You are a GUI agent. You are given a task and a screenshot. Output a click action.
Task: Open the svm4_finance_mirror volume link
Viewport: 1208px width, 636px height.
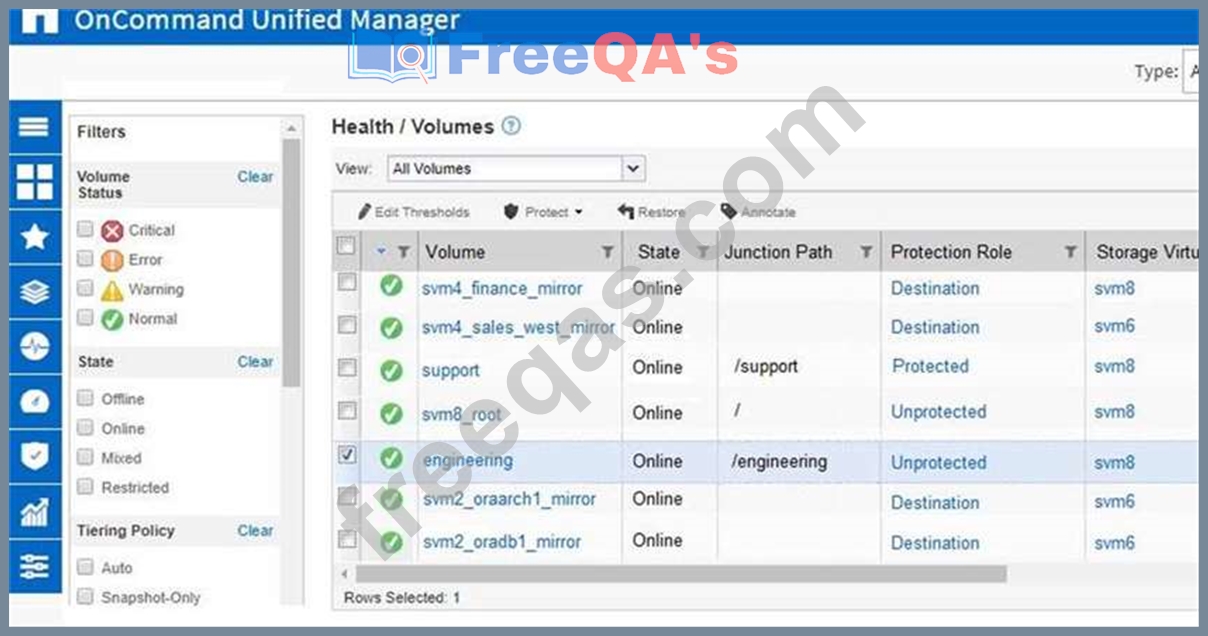pyautogui.click(x=502, y=288)
